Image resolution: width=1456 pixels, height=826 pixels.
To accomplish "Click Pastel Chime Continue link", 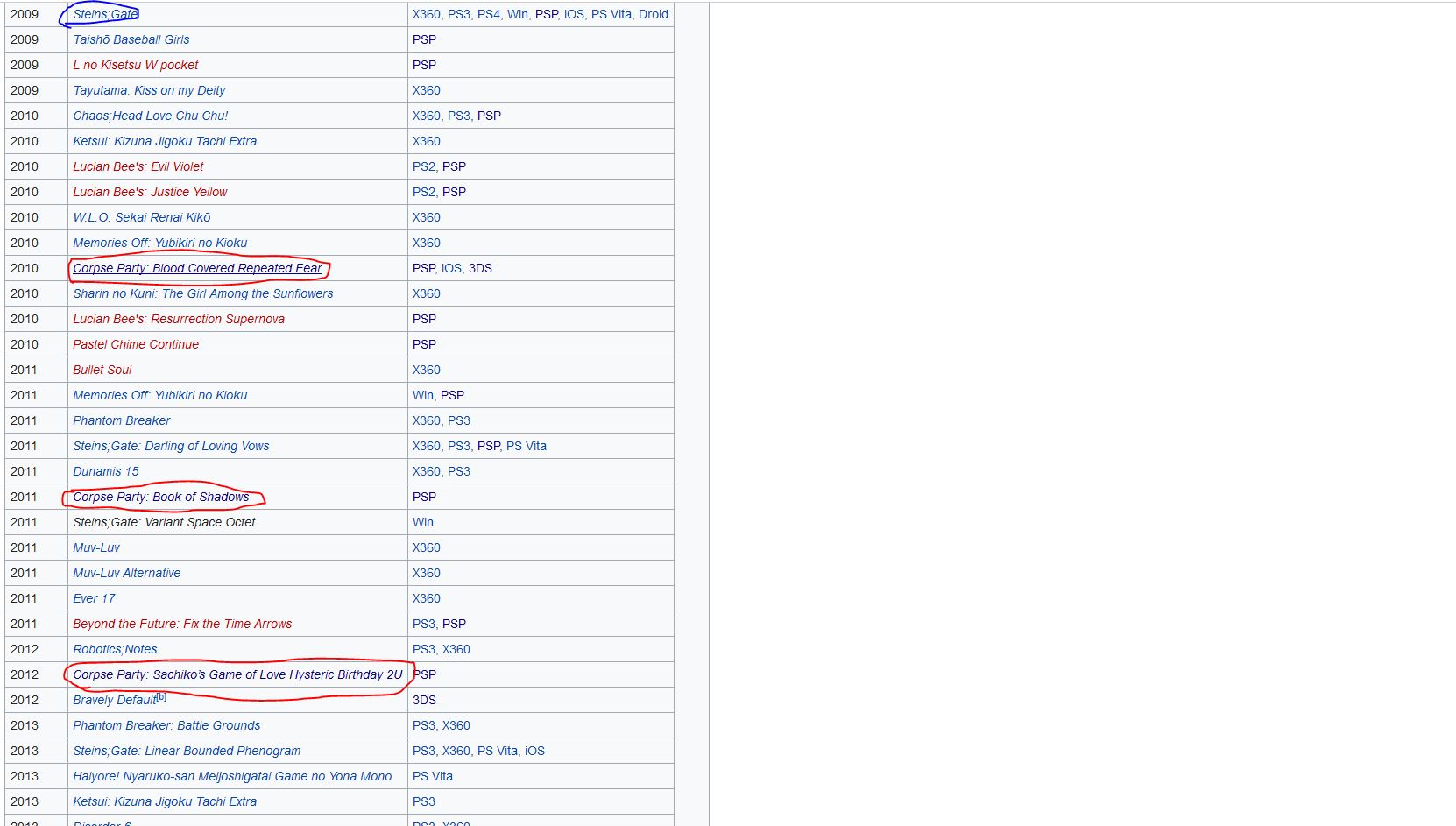I will click(x=136, y=344).
